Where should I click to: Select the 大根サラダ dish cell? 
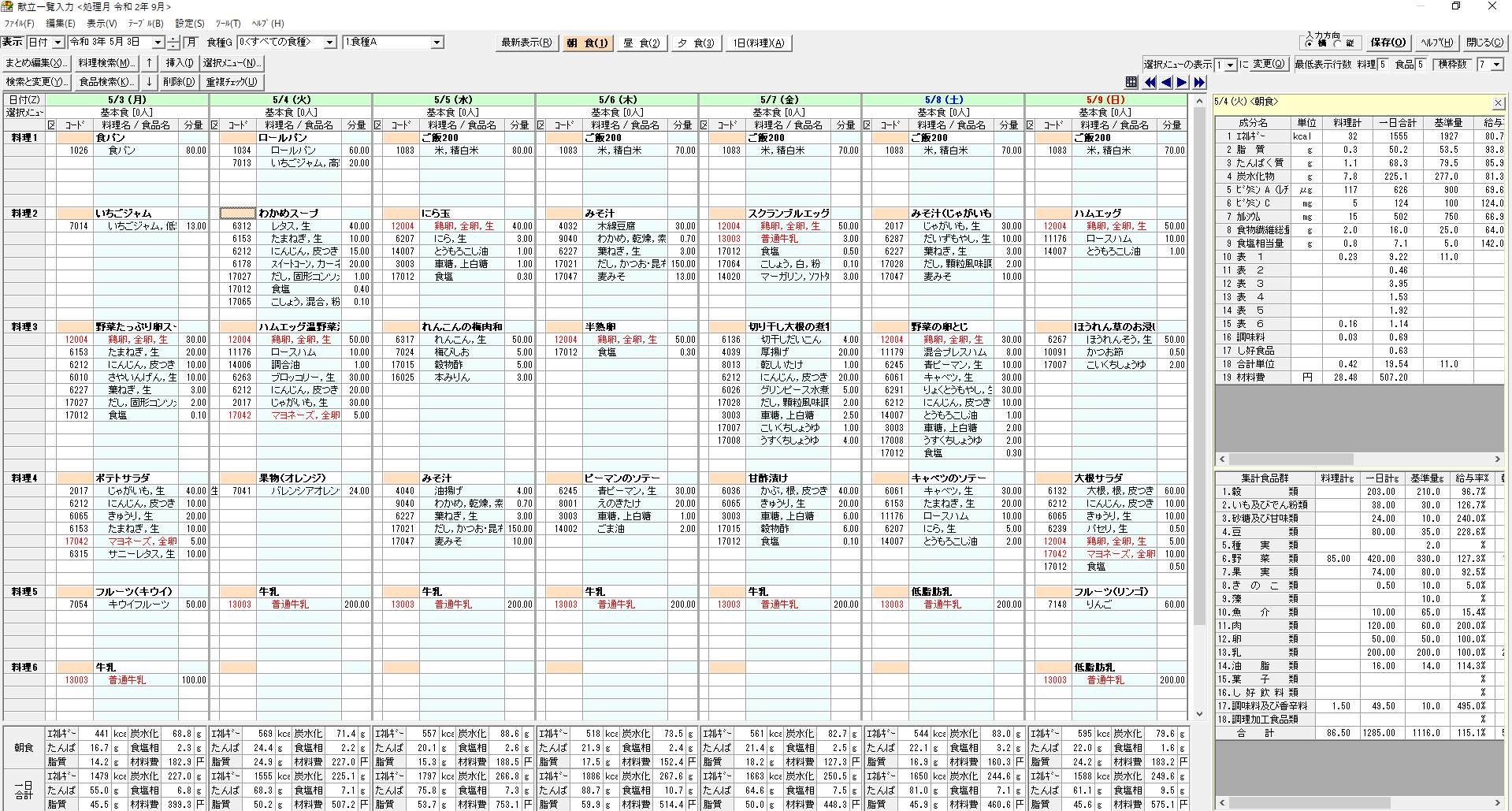(1114, 478)
